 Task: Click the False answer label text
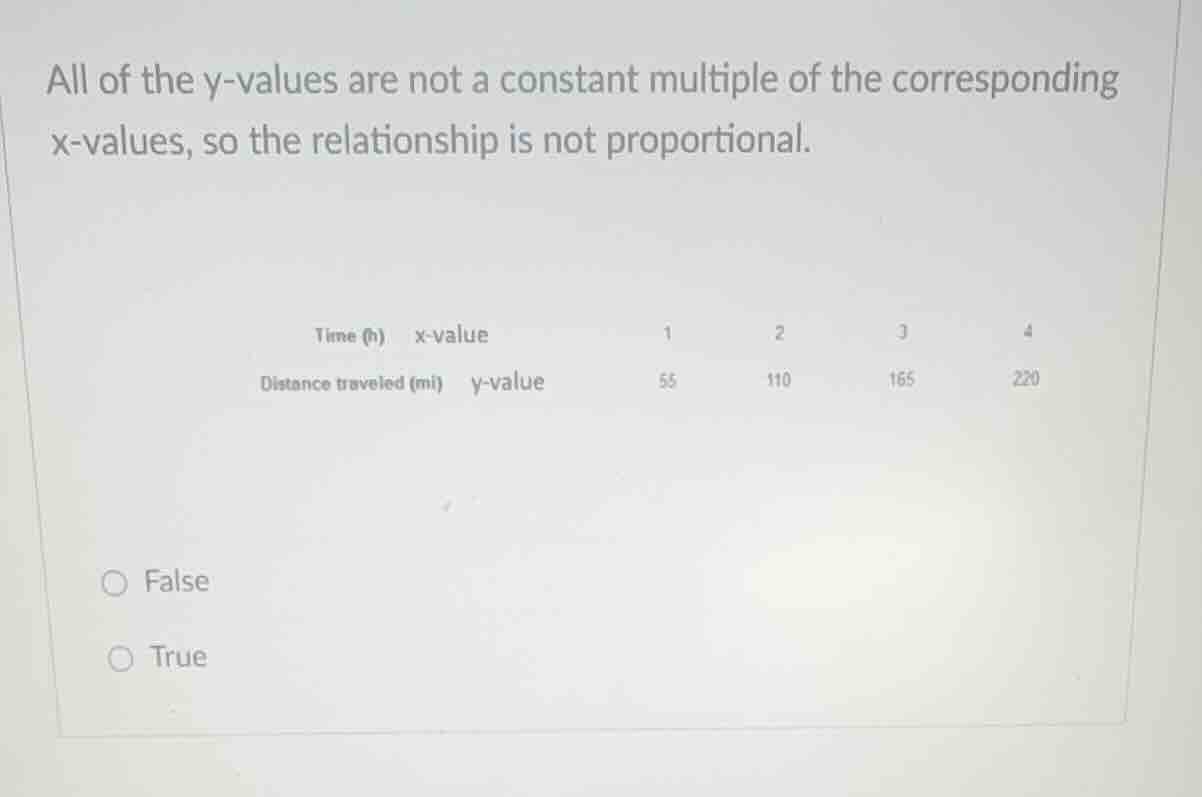pyautogui.click(x=176, y=582)
